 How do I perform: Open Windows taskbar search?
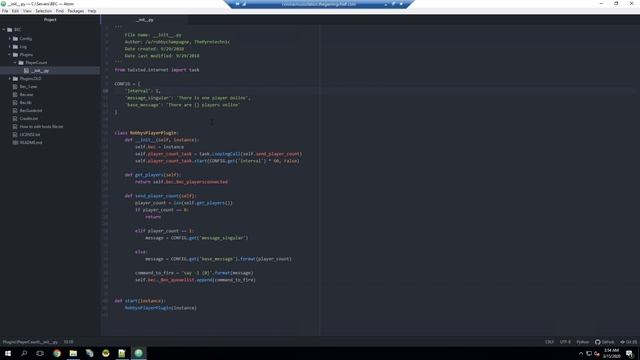click(24, 353)
